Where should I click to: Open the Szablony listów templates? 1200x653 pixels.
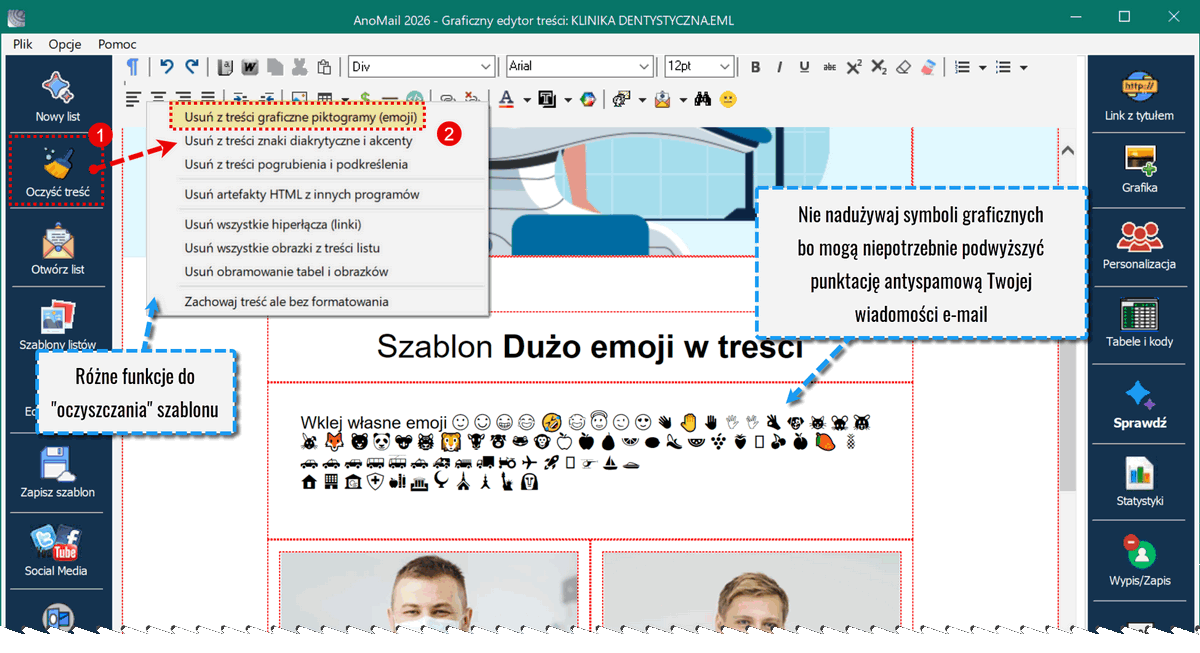[x=57, y=325]
